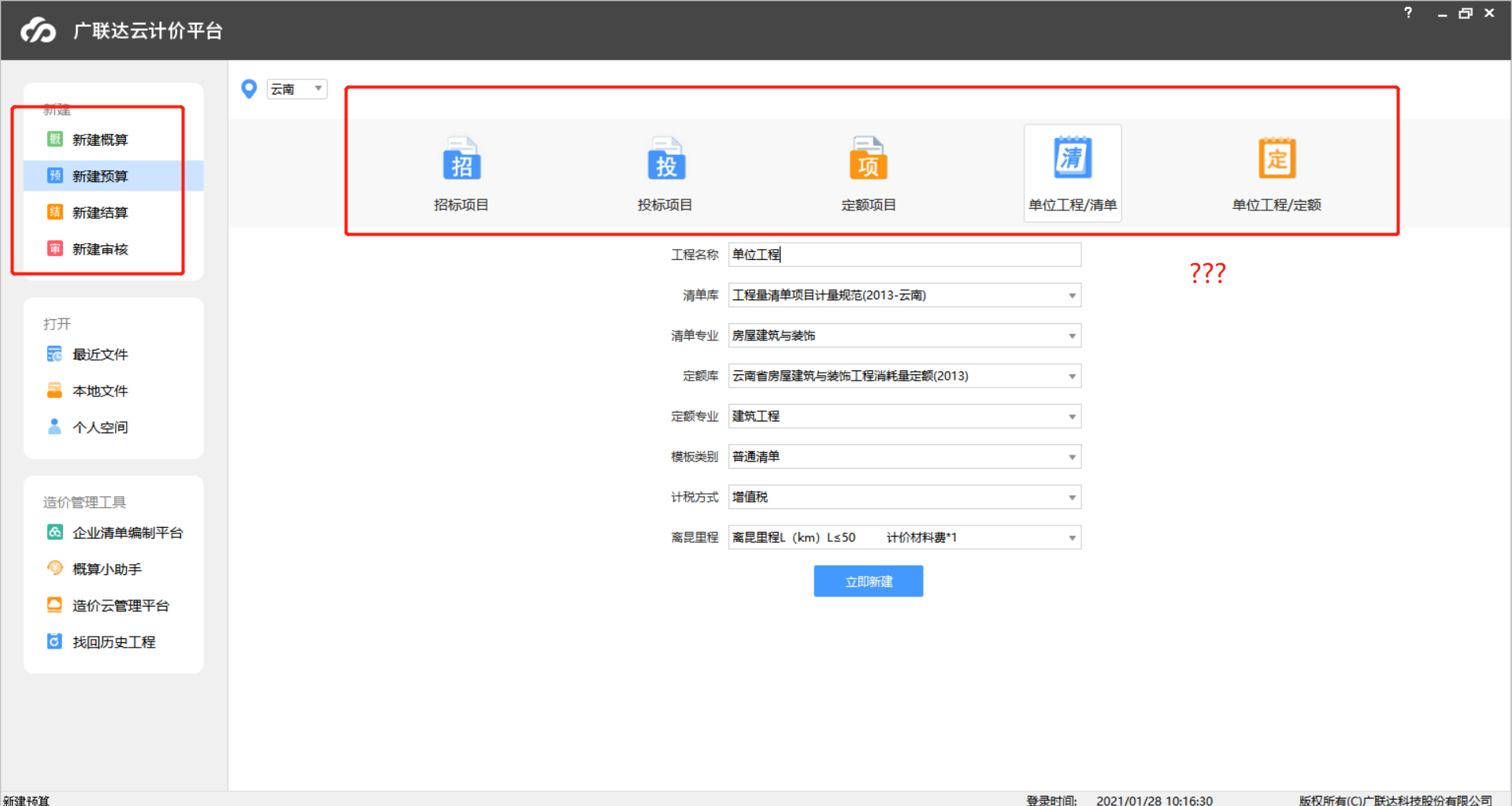Viewport: 1512px width, 806px height.
Task: Click the 最近文件 icon
Action: pyautogui.click(x=54, y=354)
